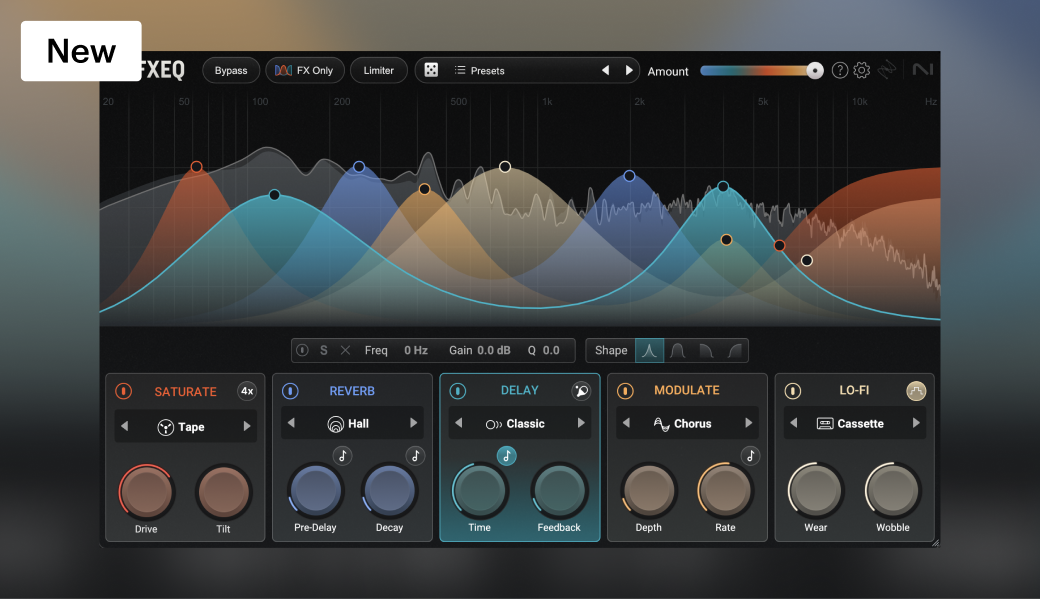This screenshot has height=599, width=1040.
Task: Click the Native Instruments logo icon
Action: (x=923, y=69)
